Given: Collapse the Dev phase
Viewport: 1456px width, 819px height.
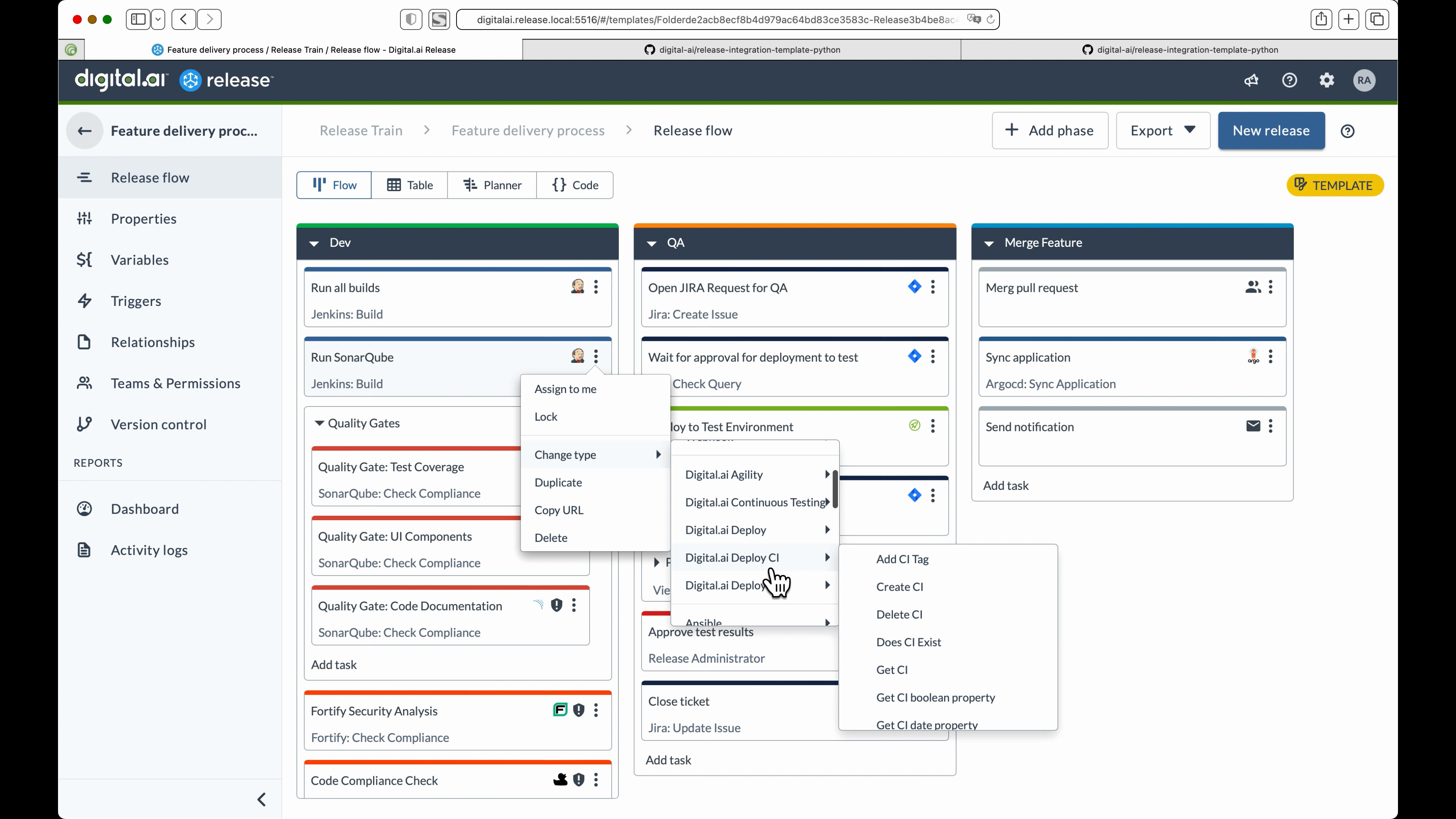Looking at the screenshot, I should point(314,243).
